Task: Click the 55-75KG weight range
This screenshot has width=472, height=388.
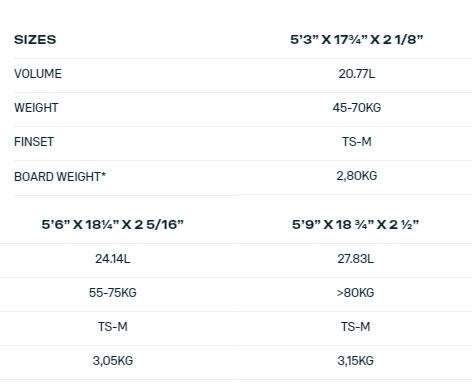Action: click(x=113, y=293)
